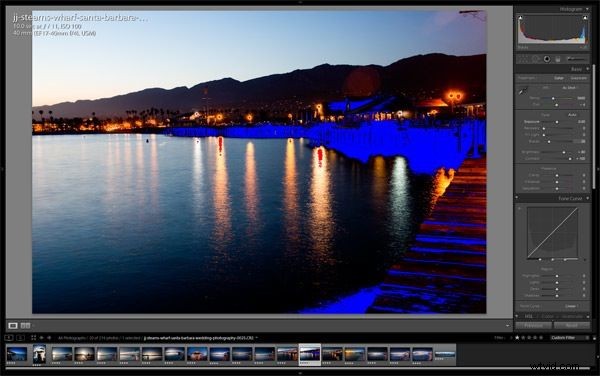Open the filmstrip grid view icon
The width and height of the screenshot is (600, 376).
34,338
